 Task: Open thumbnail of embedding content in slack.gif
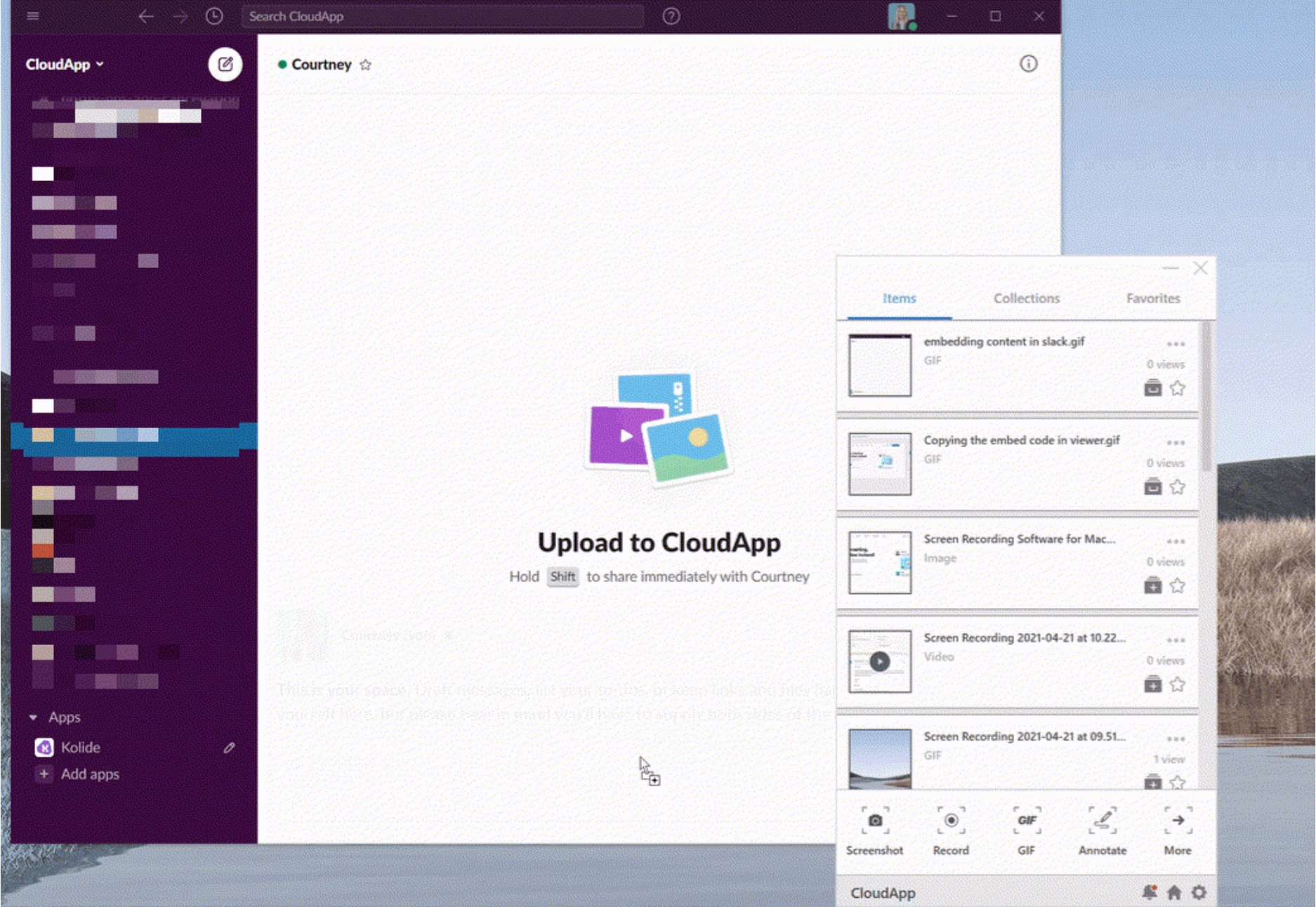pyautogui.click(x=880, y=365)
